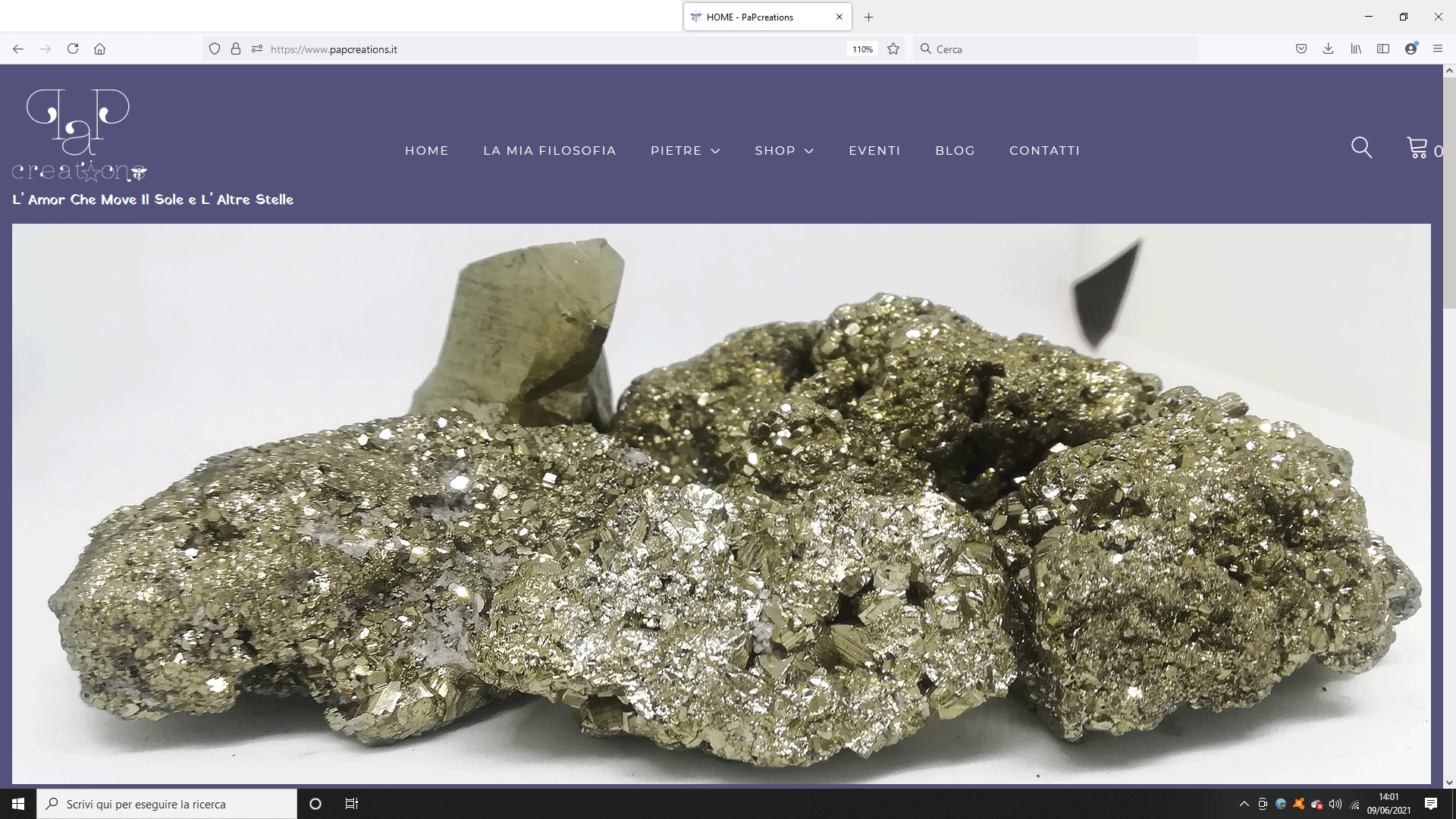Click the pyrite stones hero image
Viewport: 1456px width, 819px height.
721,504
